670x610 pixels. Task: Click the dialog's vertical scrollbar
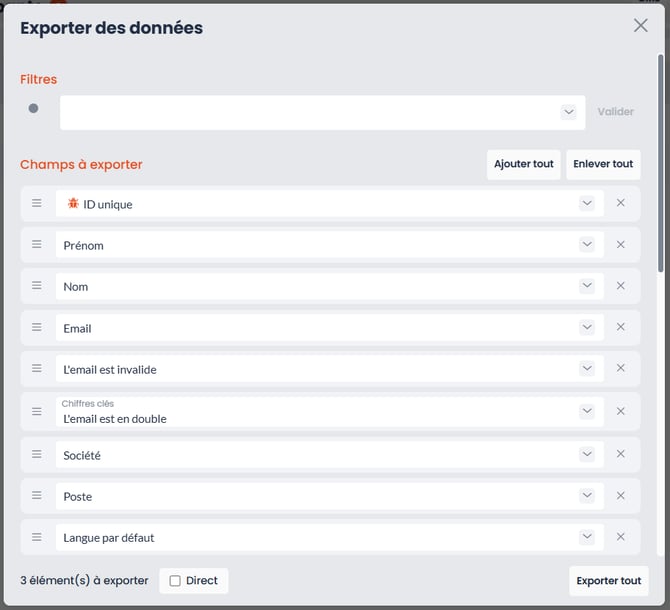click(x=661, y=163)
